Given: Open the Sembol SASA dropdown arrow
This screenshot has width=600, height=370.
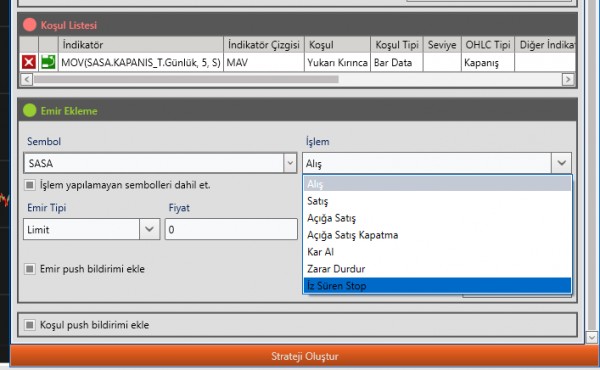Looking at the screenshot, I should pos(290,163).
